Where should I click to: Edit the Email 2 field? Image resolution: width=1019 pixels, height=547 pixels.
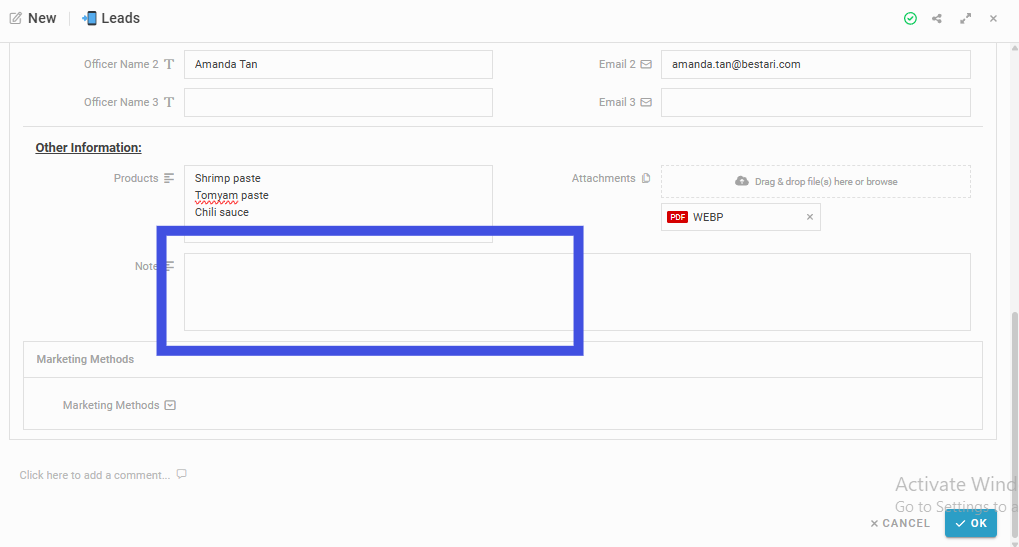pos(816,64)
